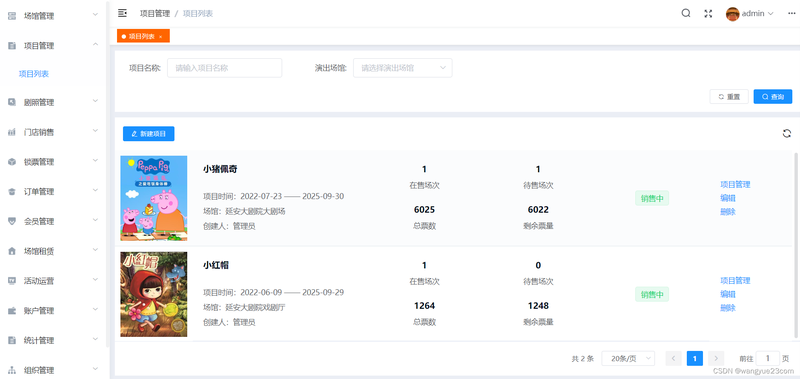This screenshot has height=379, width=800.
Task: Click the 门店销售 chart icon in sidebar
Action: pyautogui.click(x=12, y=132)
